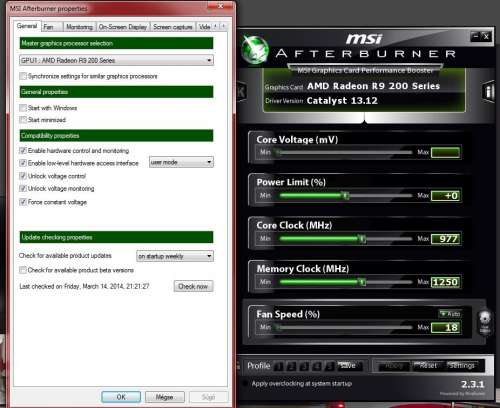Load profile slot 3 in Afterburner

[304, 366]
